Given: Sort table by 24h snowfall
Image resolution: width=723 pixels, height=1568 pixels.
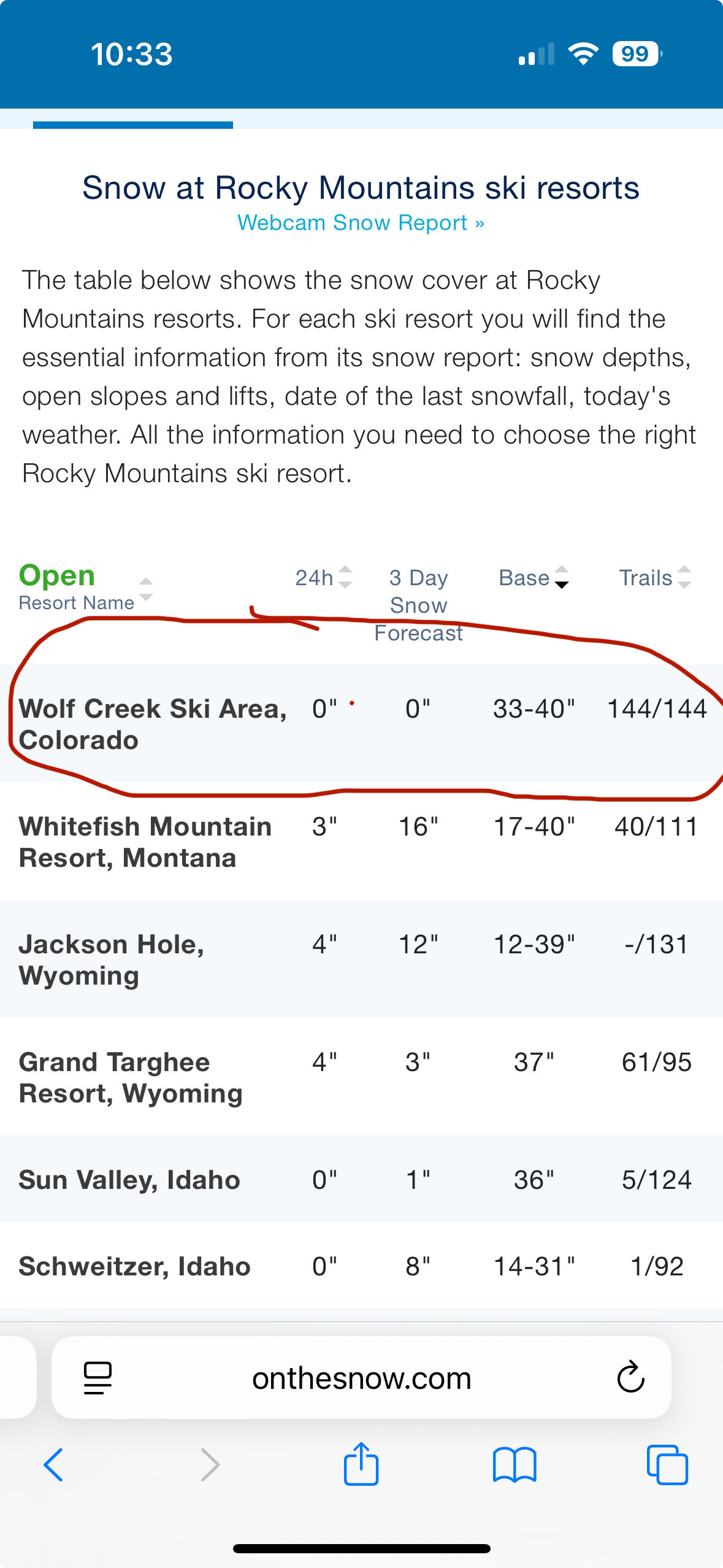Looking at the screenshot, I should [323, 577].
